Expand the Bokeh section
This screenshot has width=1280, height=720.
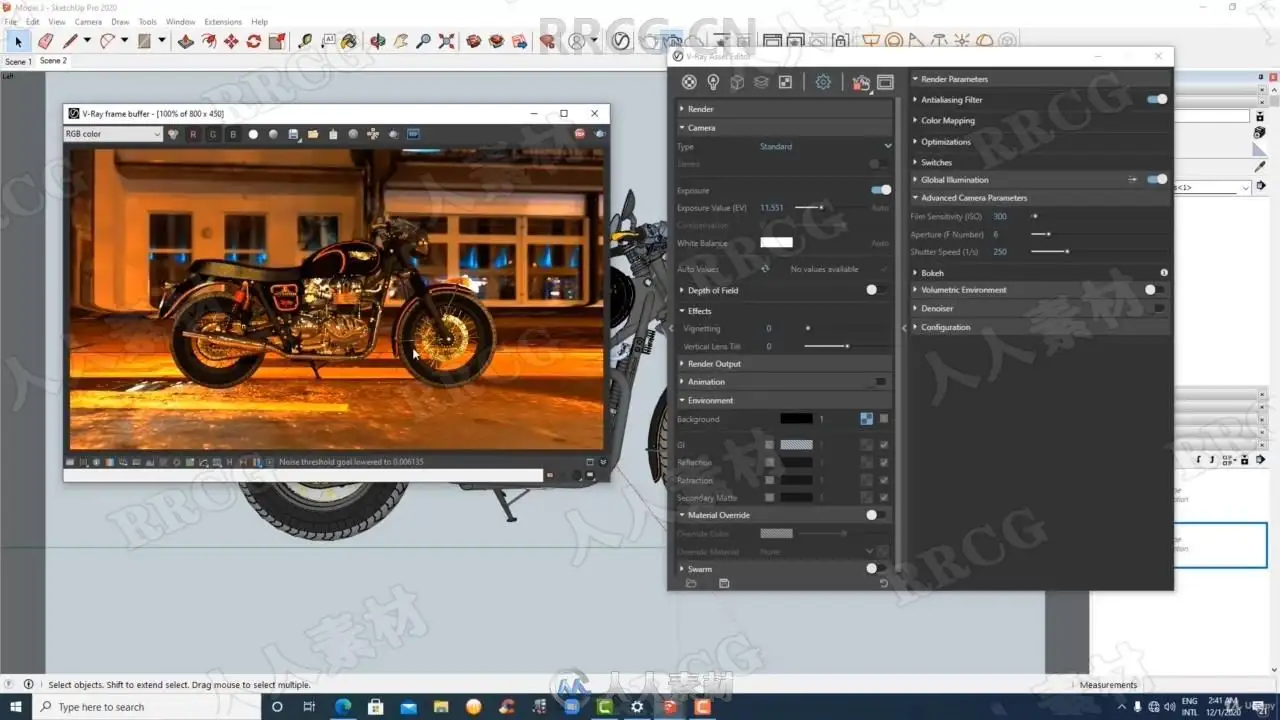coord(1040,273)
